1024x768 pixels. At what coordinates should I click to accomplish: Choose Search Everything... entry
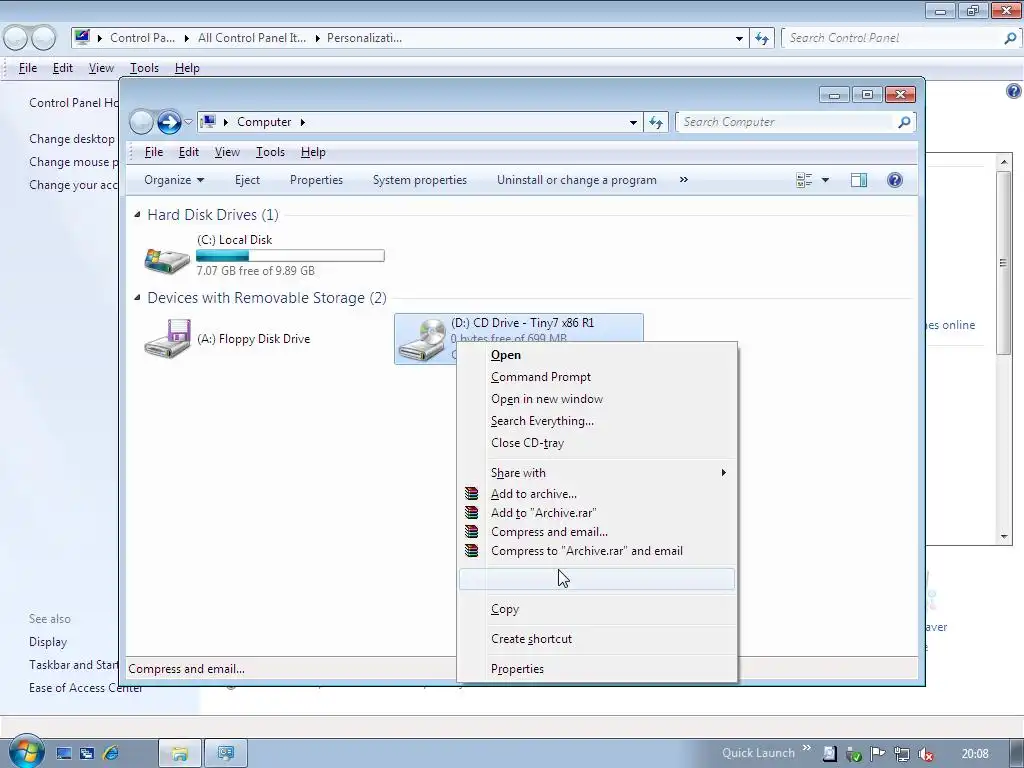542,421
